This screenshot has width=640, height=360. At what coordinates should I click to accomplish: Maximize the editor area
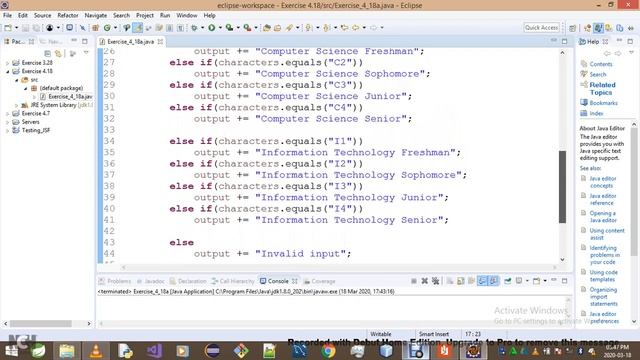point(564,41)
